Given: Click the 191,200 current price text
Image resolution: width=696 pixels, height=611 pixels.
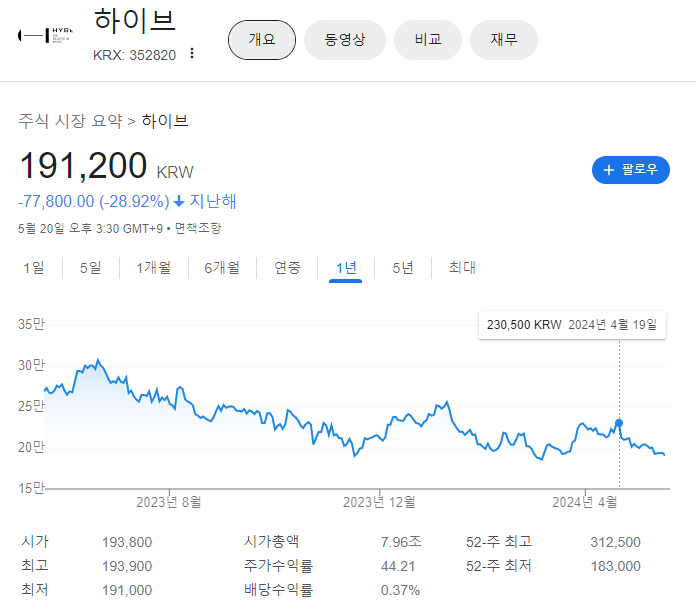Looking at the screenshot, I should click(x=83, y=166).
